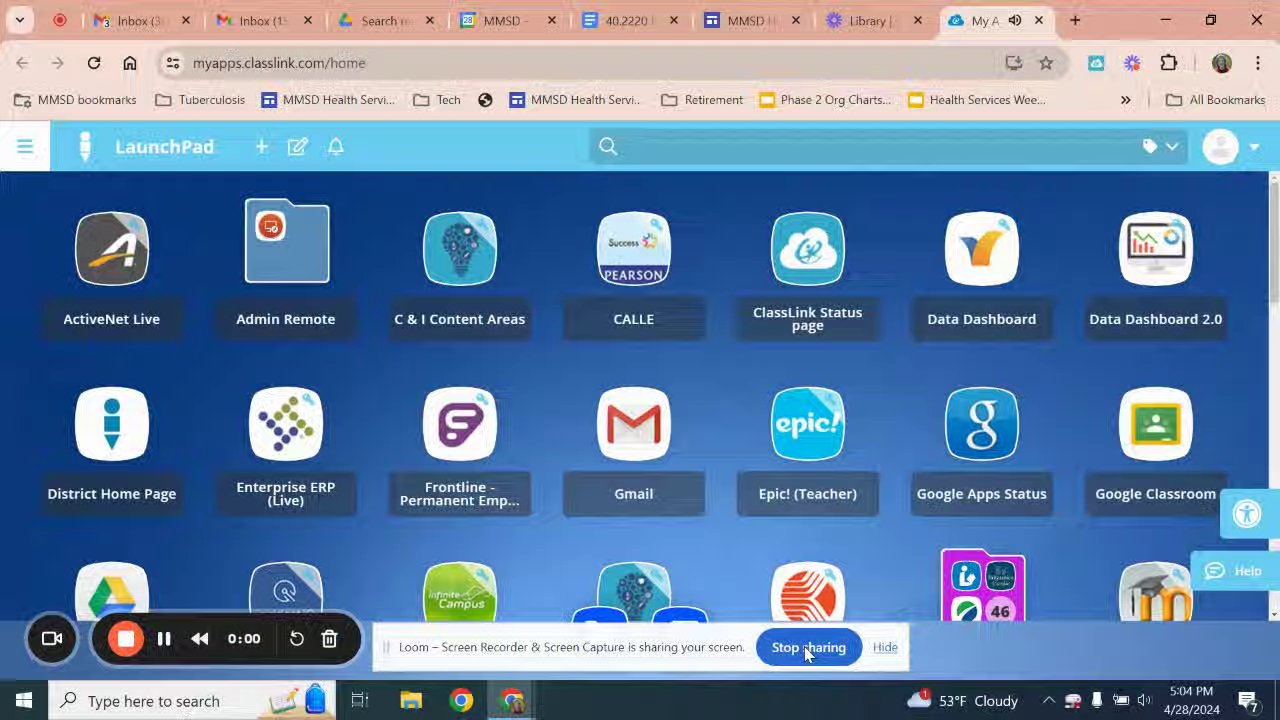The image size is (1280, 720).
Task: Open the Retirement bookmarks folder
Action: [x=702, y=100]
